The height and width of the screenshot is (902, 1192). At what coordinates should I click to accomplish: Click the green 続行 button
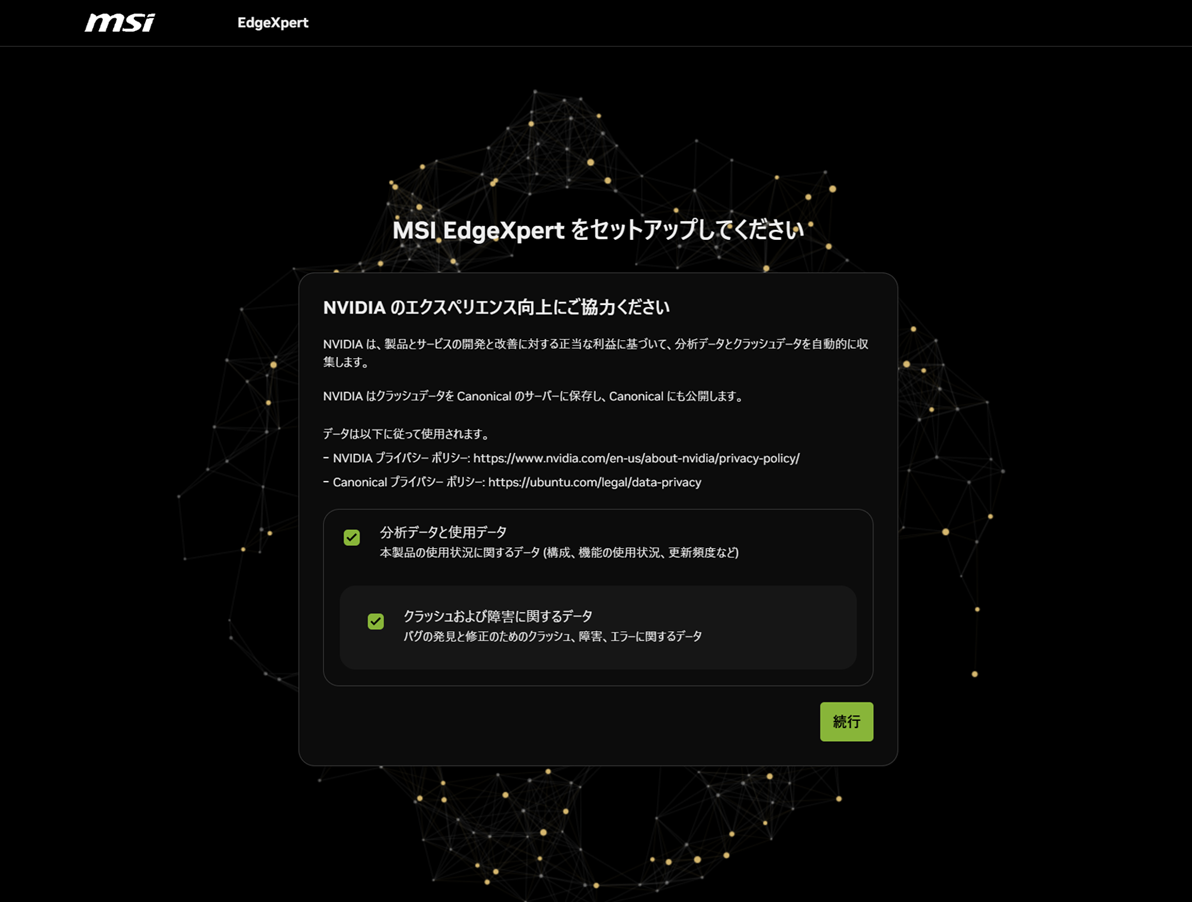point(846,721)
